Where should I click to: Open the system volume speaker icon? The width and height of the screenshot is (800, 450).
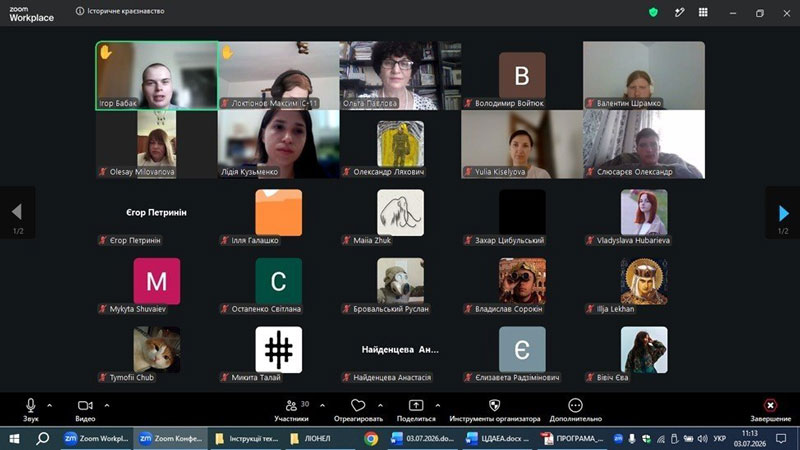[703, 439]
